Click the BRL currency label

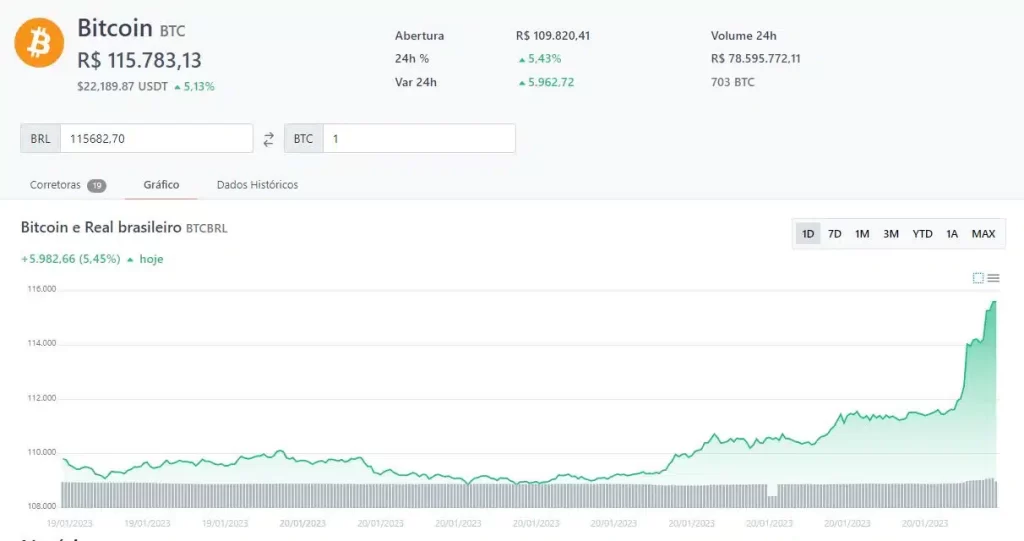pyautogui.click(x=40, y=139)
